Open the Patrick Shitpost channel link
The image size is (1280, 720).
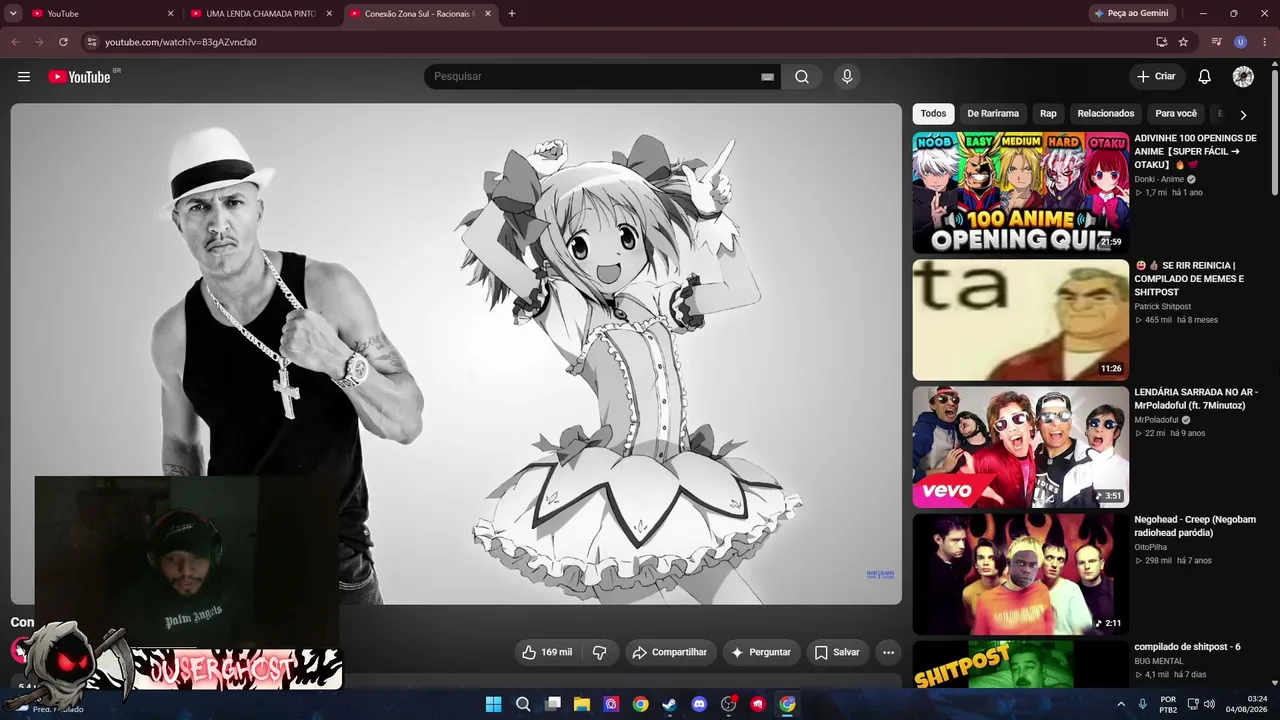point(1163,306)
